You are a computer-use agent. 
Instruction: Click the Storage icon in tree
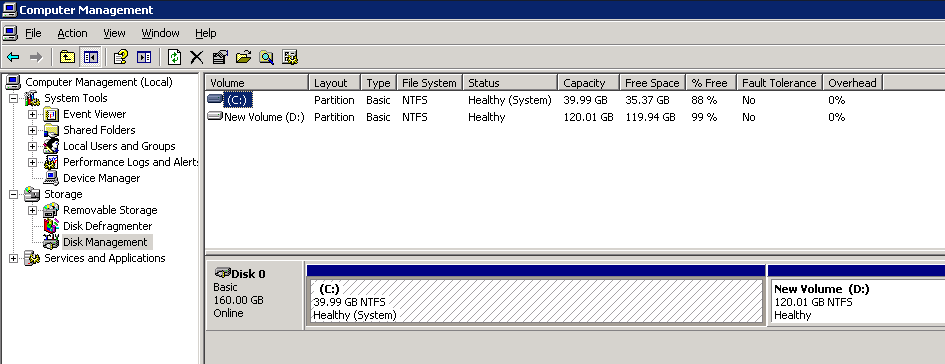tap(32, 194)
